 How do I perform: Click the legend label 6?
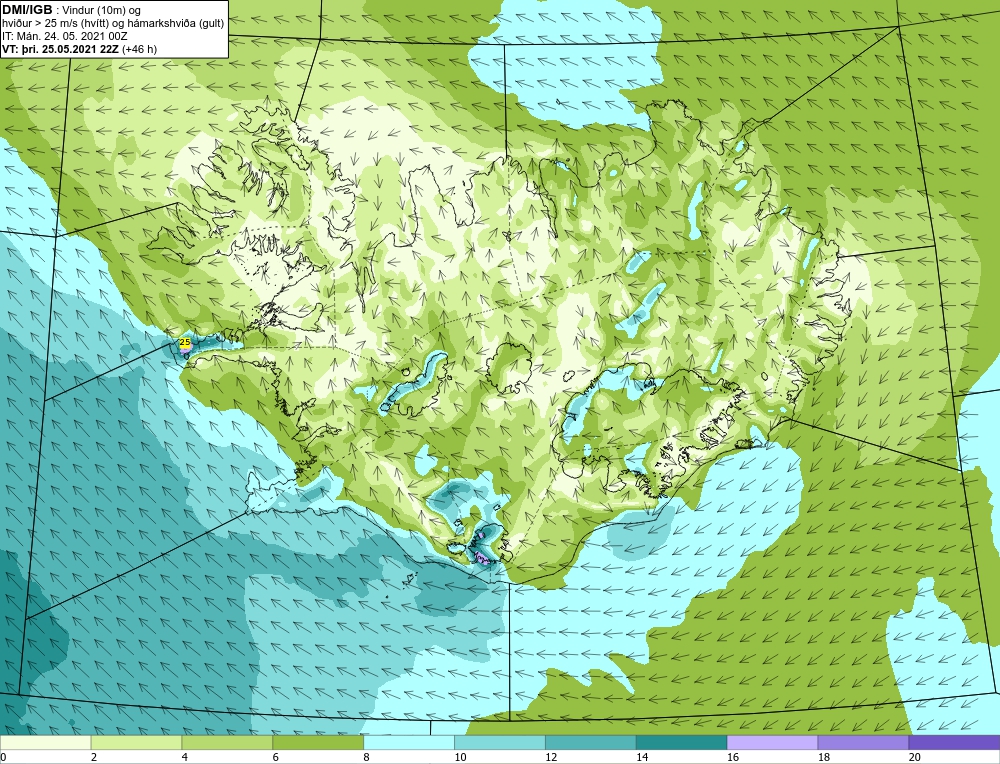click(x=276, y=758)
